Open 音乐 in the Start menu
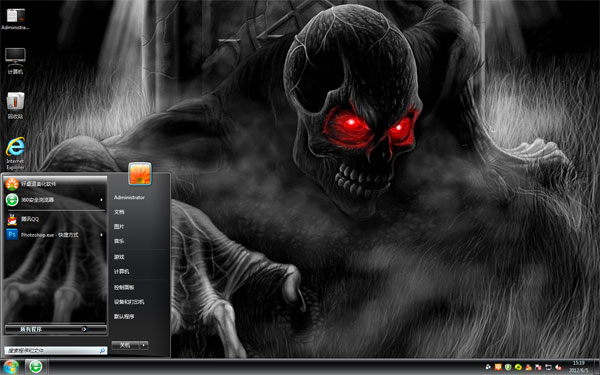The height and width of the screenshot is (375, 600). (x=119, y=241)
